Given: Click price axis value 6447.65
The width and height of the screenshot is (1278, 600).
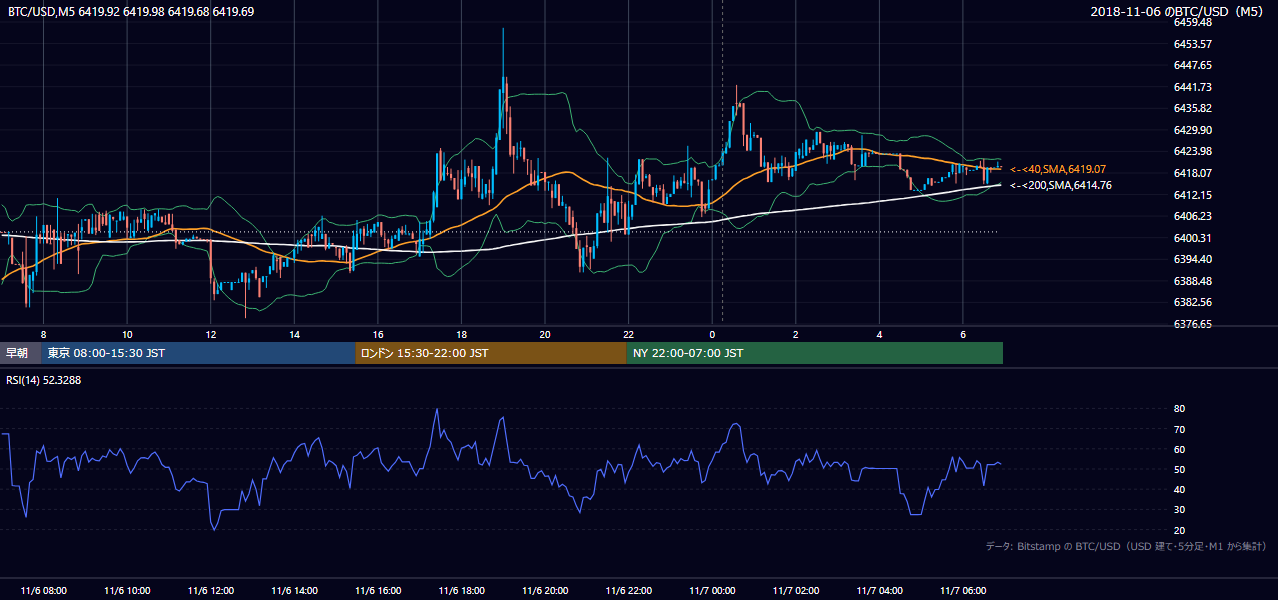Looking at the screenshot, I should (x=1192, y=65).
